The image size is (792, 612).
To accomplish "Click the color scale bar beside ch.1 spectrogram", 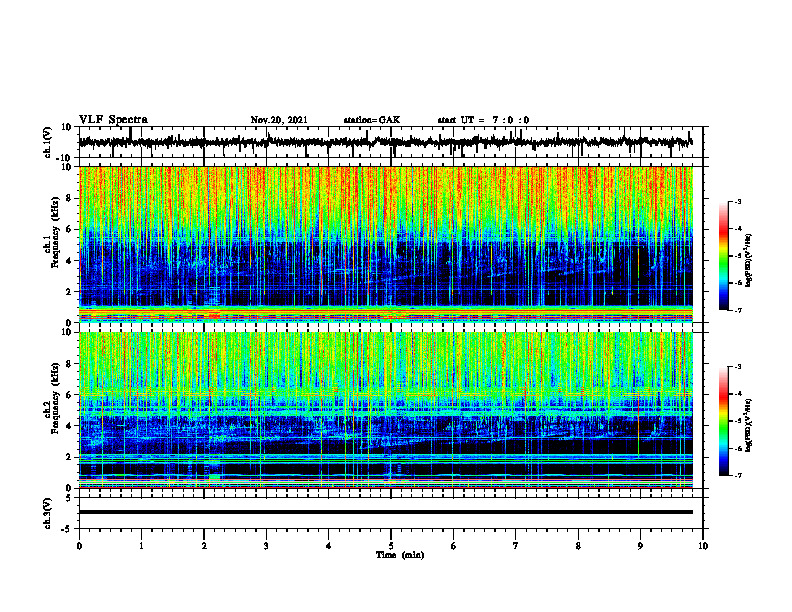I will pos(724,256).
